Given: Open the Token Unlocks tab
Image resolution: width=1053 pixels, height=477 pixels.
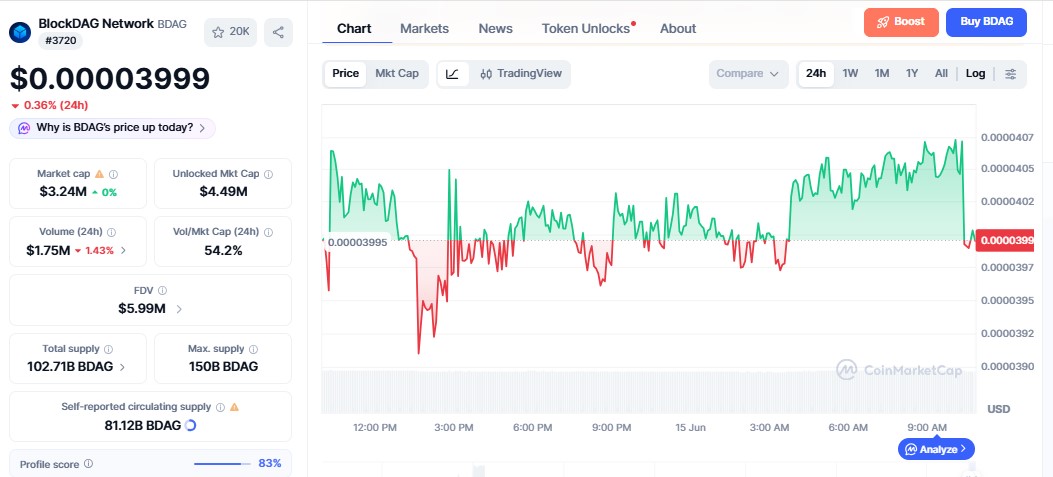Looking at the screenshot, I should [586, 29].
